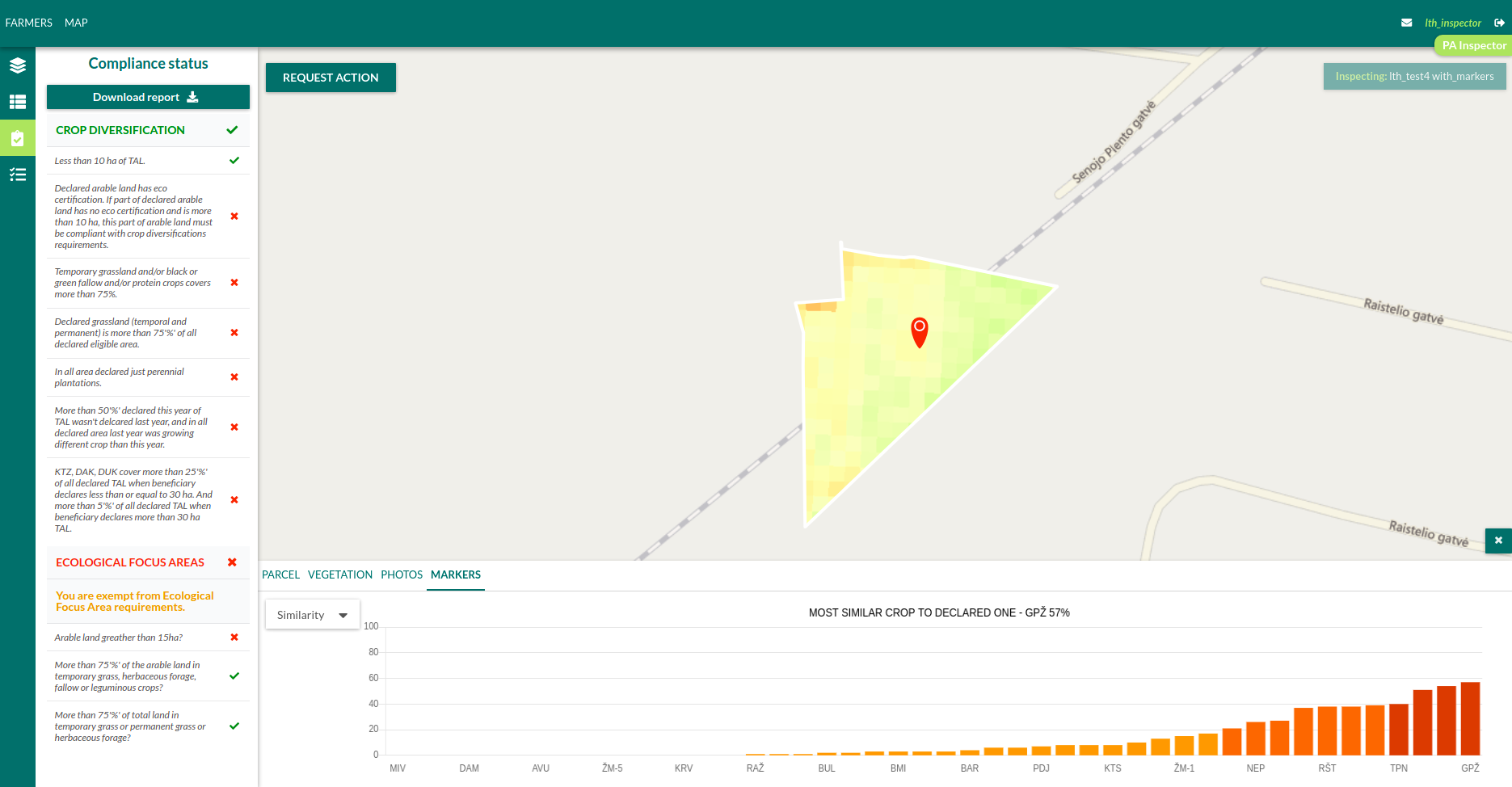Click cross for eco certification rule

point(234,217)
